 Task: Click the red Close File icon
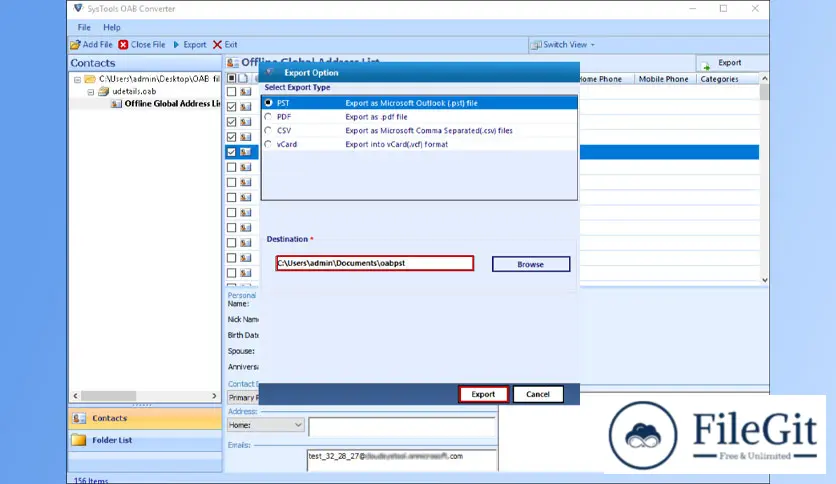click(x=123, y=45)
